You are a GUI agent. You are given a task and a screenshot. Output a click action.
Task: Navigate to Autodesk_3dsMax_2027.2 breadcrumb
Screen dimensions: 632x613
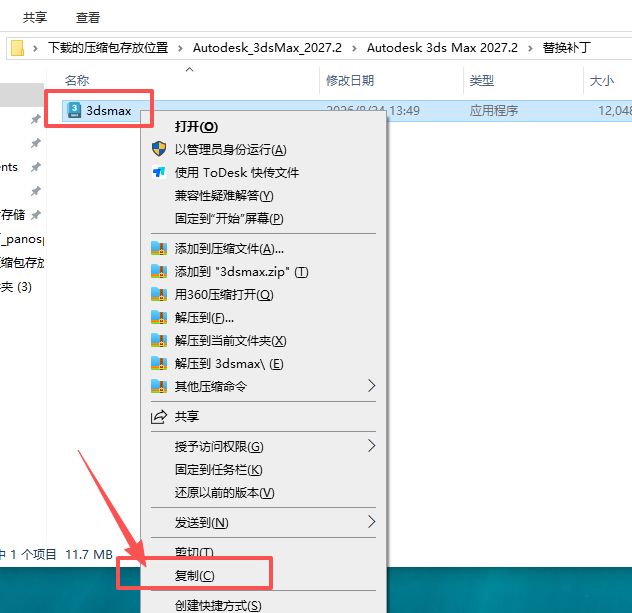267,48
